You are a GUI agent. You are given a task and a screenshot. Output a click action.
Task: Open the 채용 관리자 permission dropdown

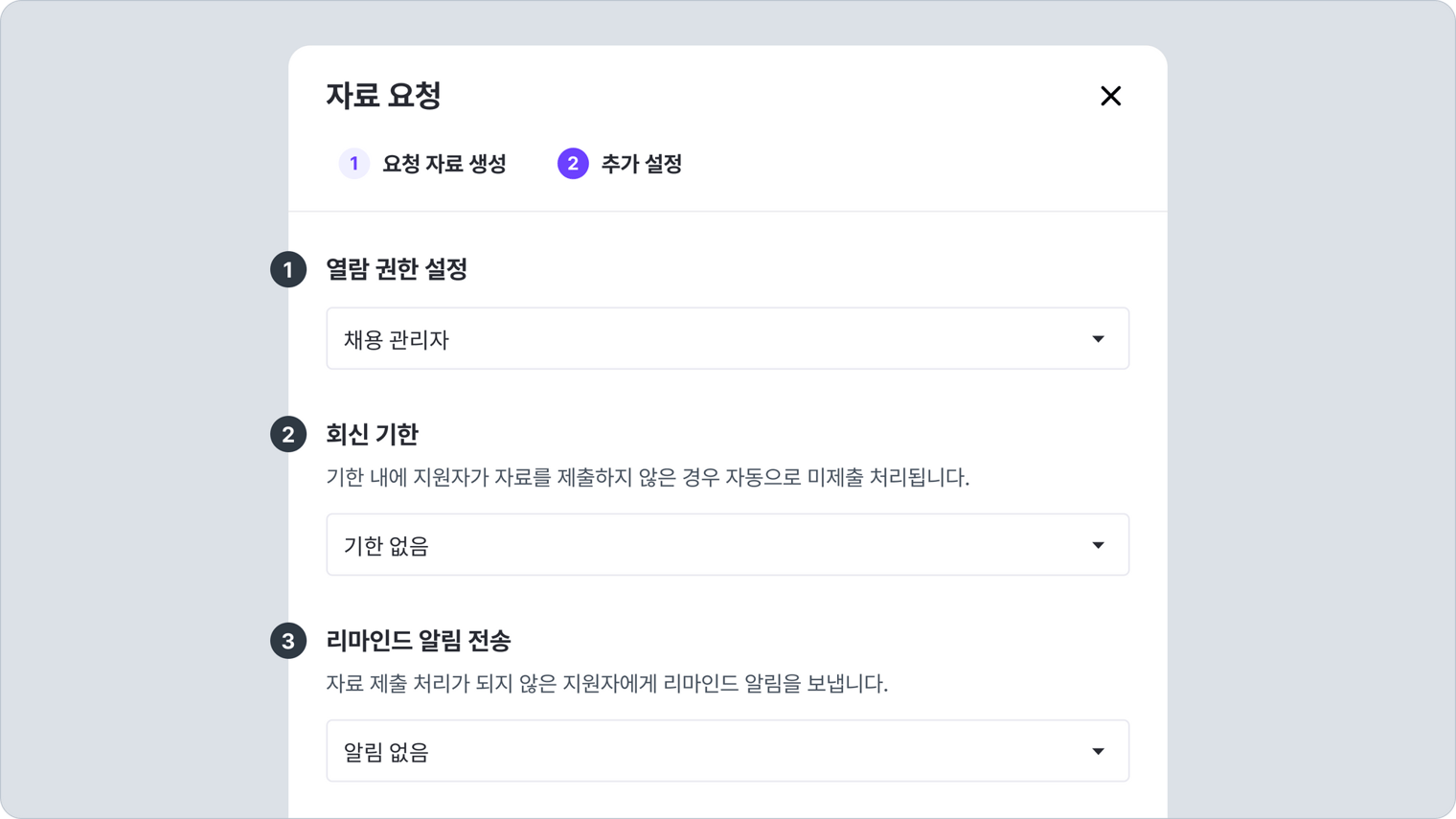point(726,339)
